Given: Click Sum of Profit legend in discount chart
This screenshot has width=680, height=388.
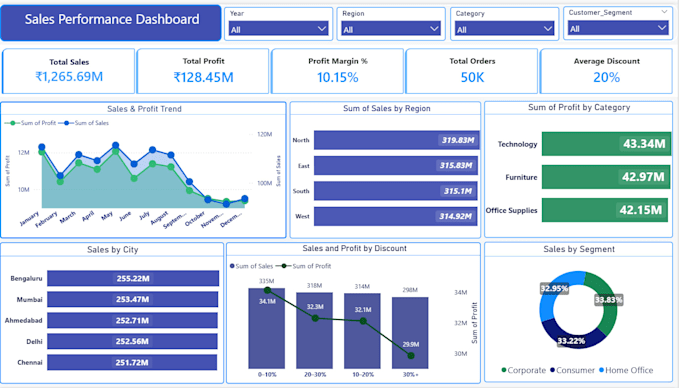Looking at the screenshot, I should tap(304, 266).
